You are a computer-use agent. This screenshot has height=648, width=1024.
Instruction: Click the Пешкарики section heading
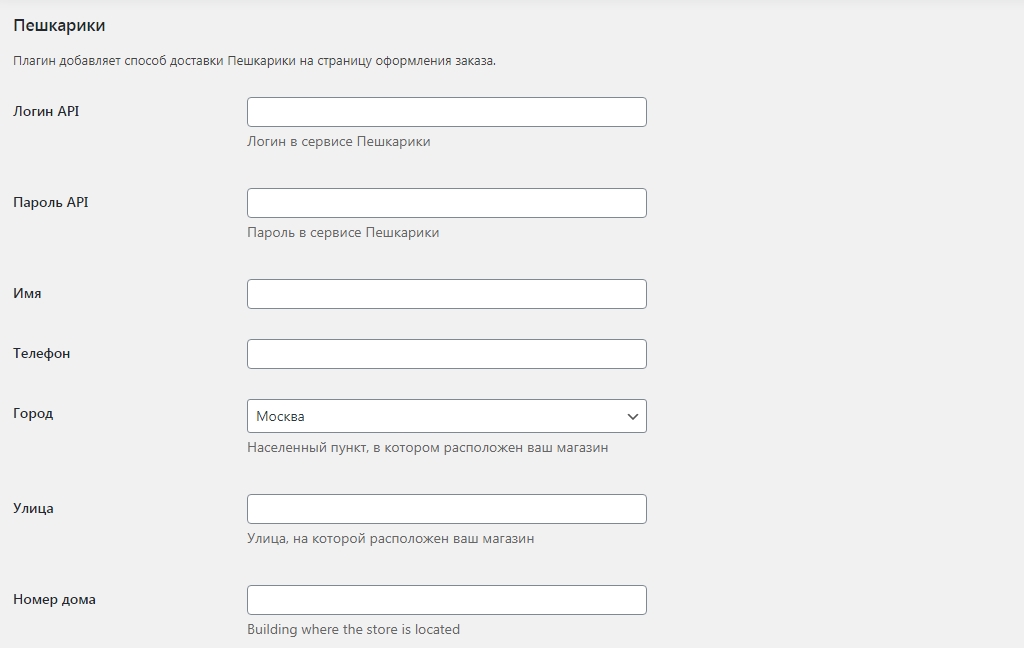click(59, 25)
